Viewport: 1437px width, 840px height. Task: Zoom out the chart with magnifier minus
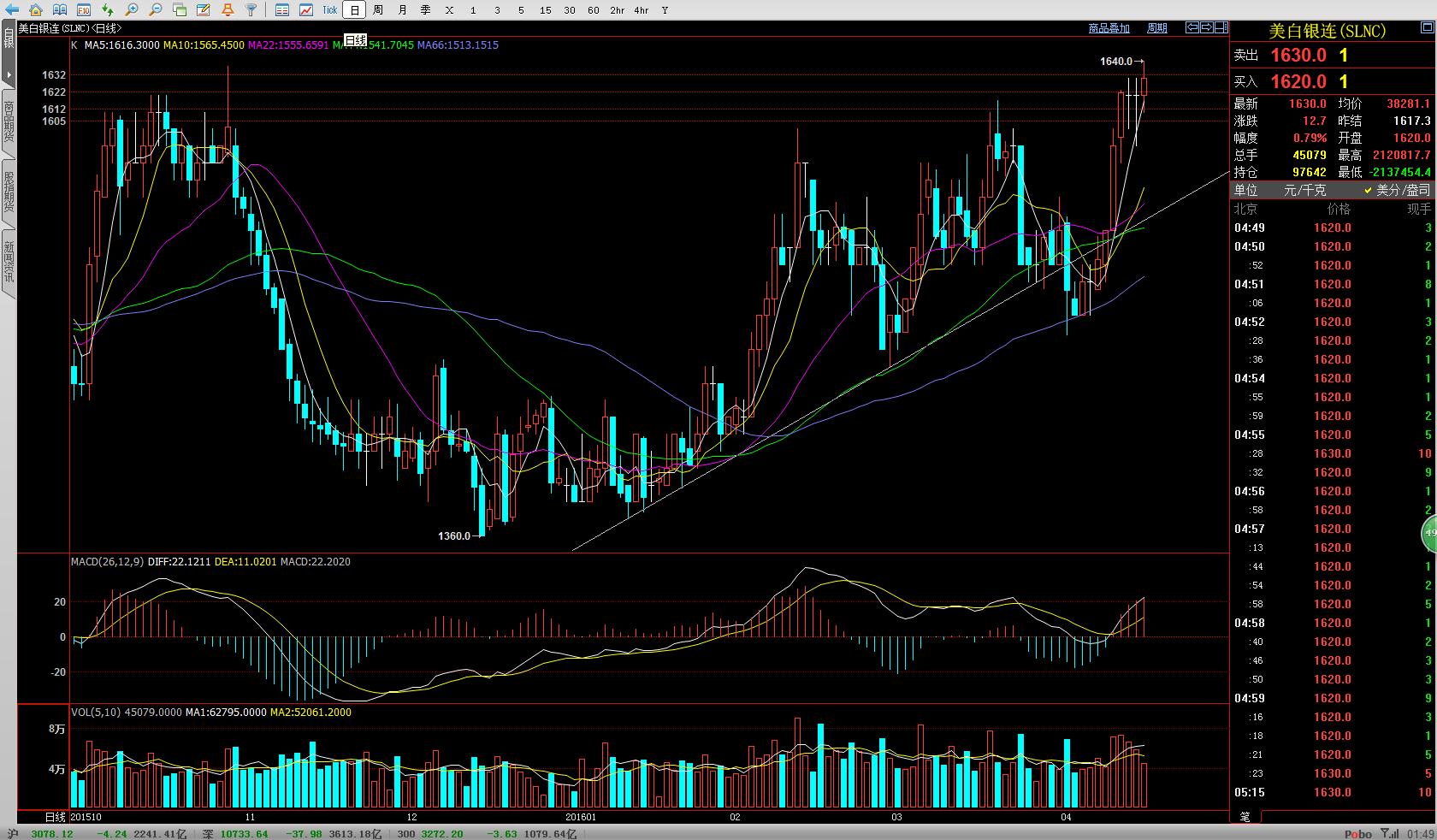coord(155,10)
